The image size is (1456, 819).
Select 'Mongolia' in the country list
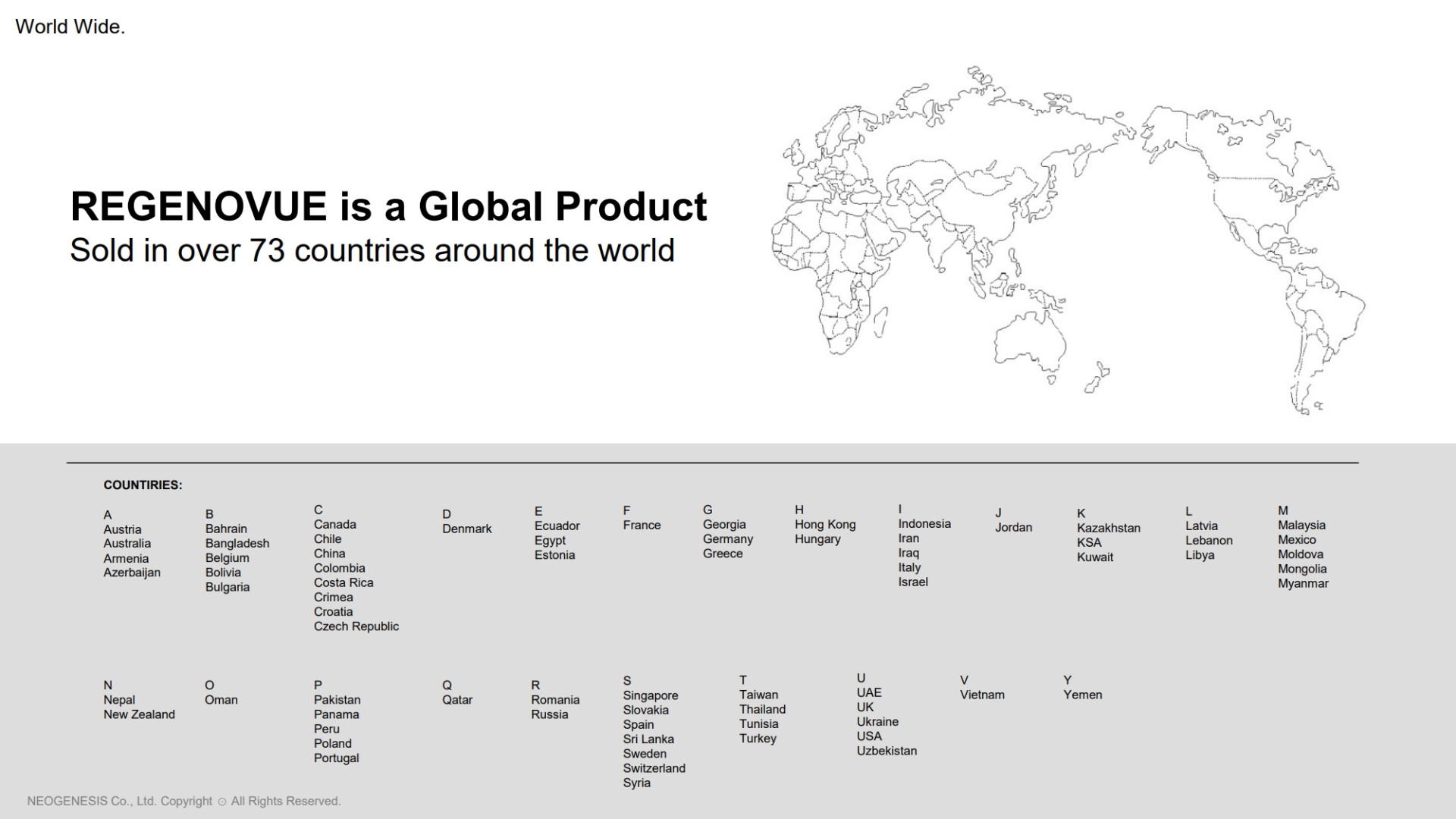[1303, 569]
